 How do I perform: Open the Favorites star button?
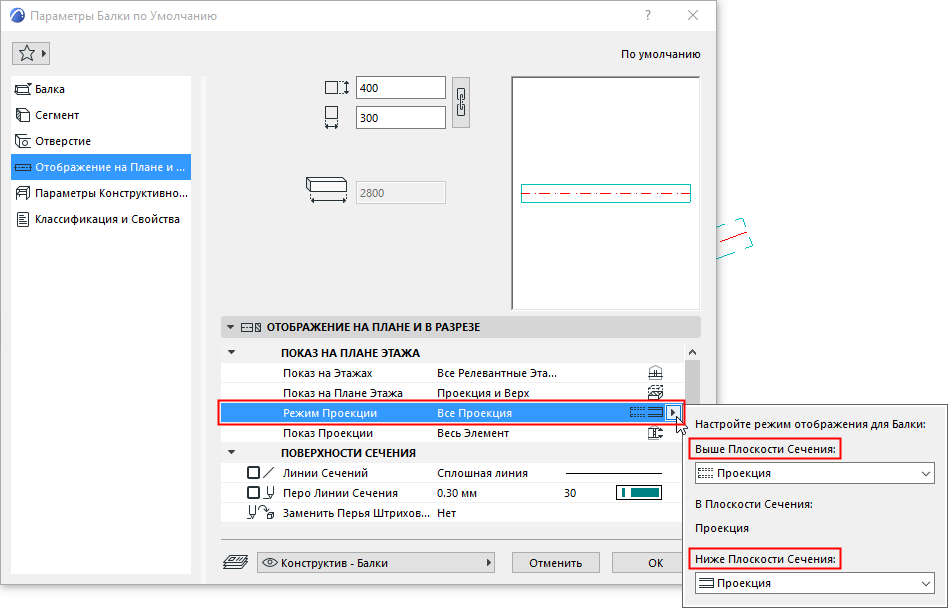coord(30,54)
